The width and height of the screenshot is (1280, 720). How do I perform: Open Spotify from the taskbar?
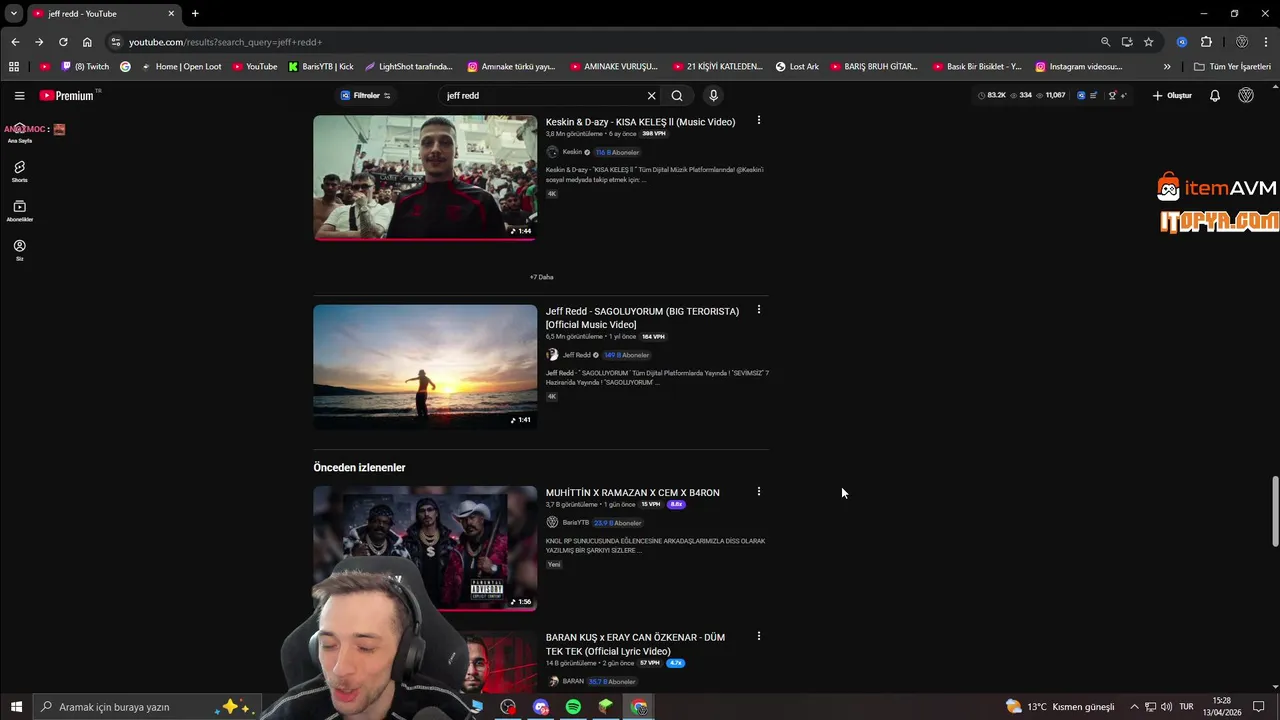tap(573, 707)
